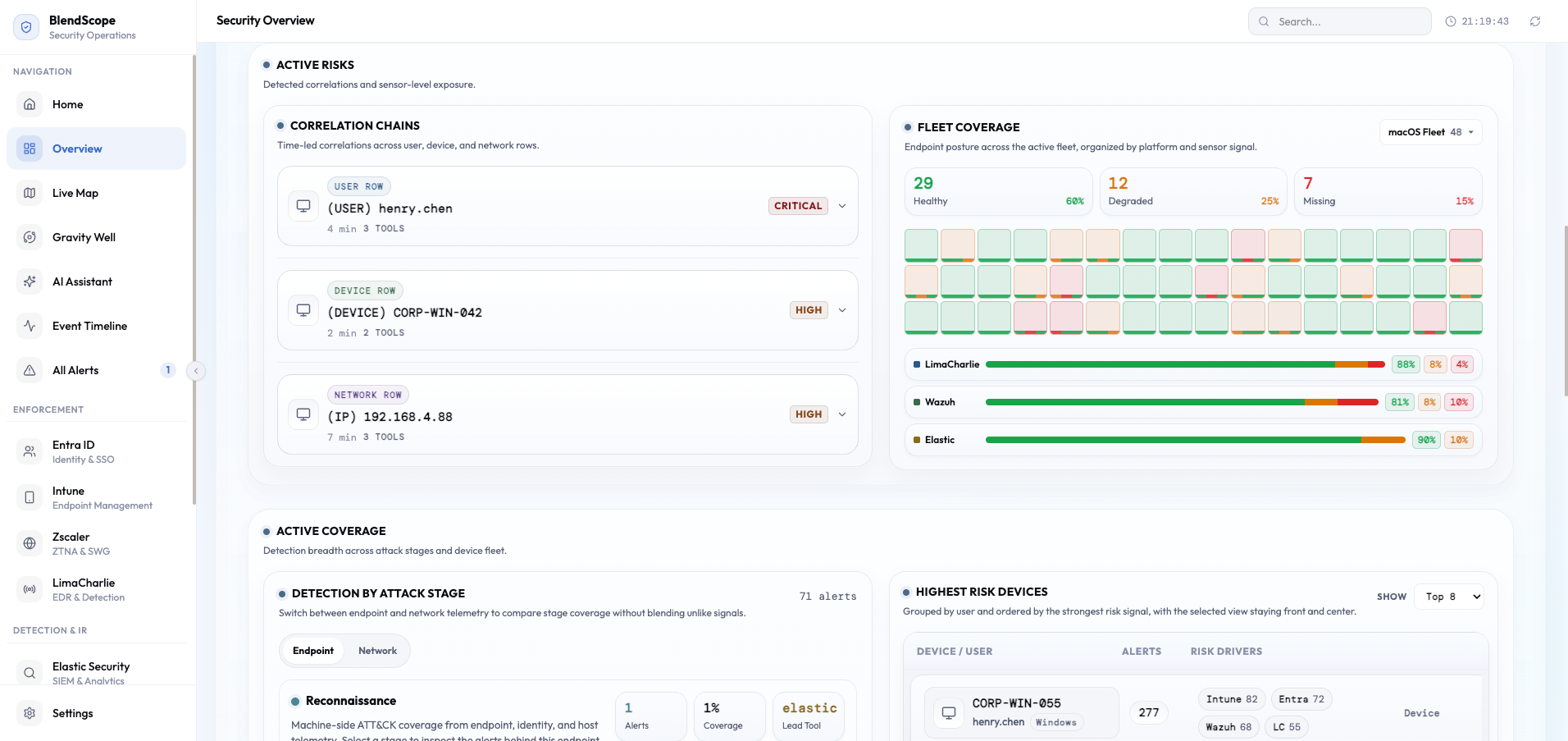Click the monitor icon for CORP-WIN-042 chain
This screenshot has height=741, width=1568.
(303, 310)
